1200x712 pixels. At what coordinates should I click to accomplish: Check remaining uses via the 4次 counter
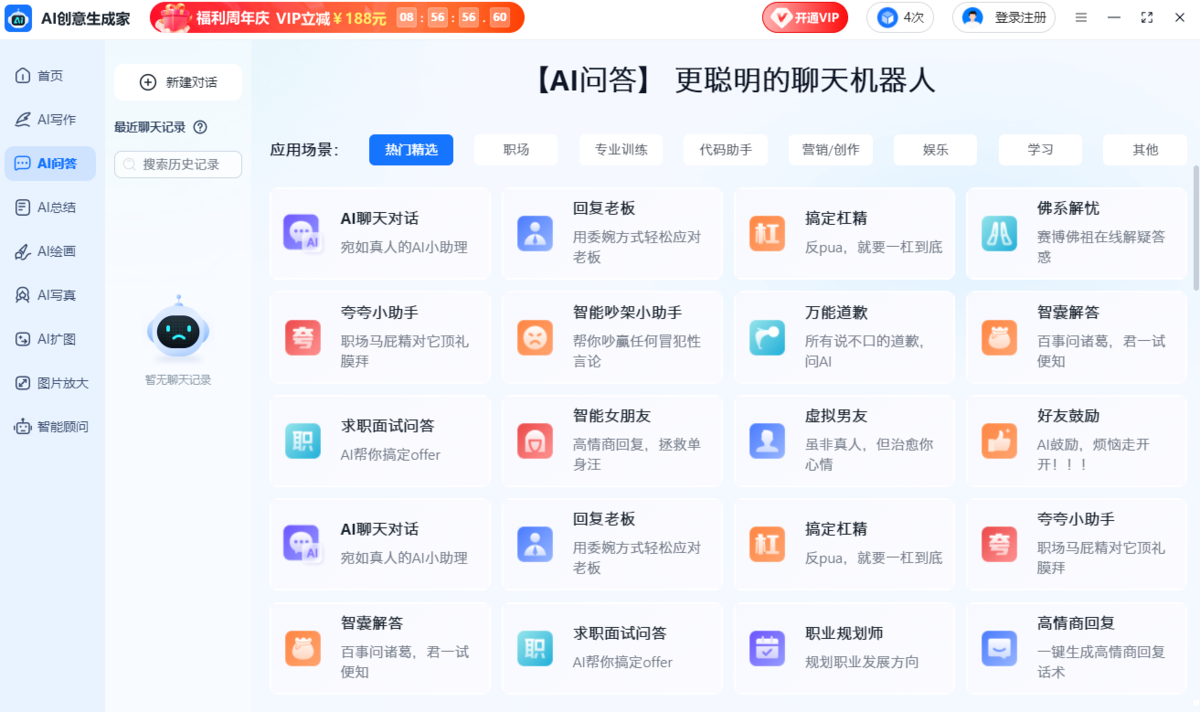pos(899,17)
